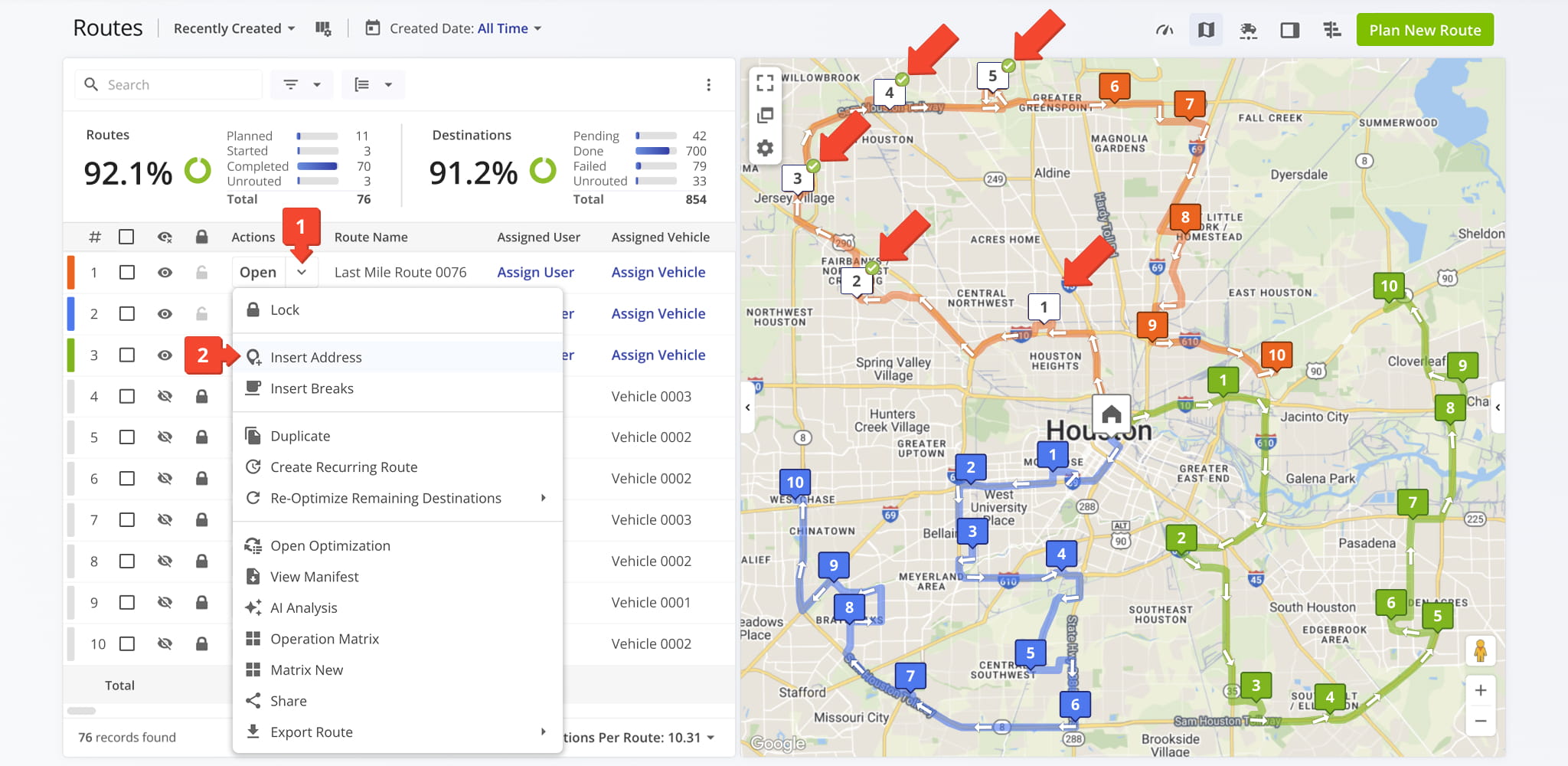The height and width of the screenshot is (766, 1568).
Task: Open the map settings gear
Action: [x=765, y=148]
